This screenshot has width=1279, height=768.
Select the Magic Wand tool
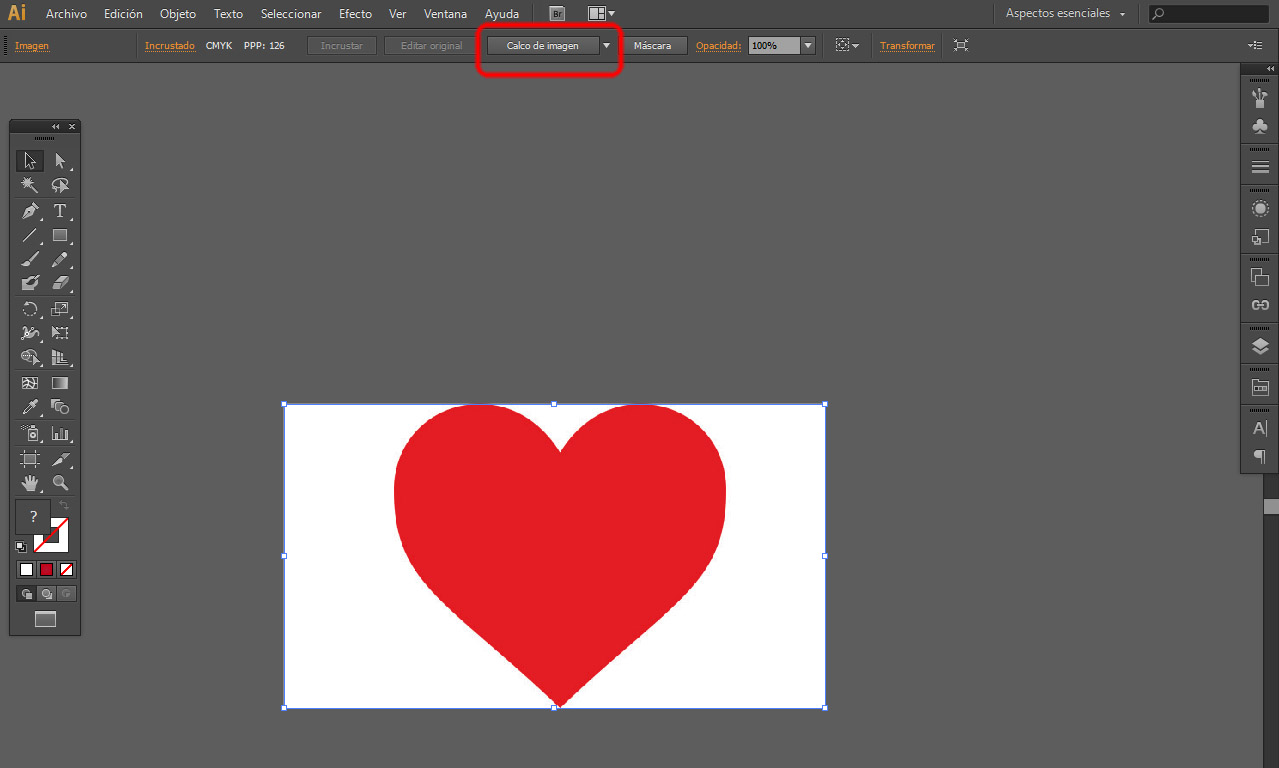pyautogui.click(x=29, y=186)
